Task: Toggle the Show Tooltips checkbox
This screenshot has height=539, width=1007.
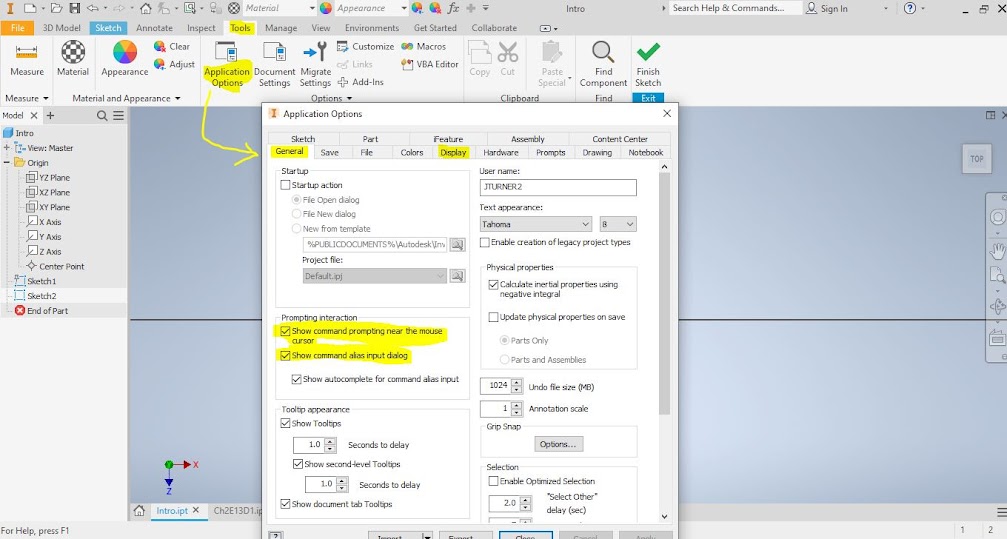Action: (285, 423)
